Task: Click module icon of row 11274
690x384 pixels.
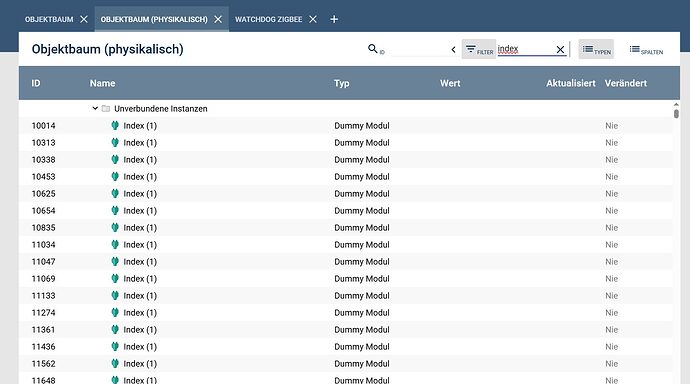Action: click(115, 313)
